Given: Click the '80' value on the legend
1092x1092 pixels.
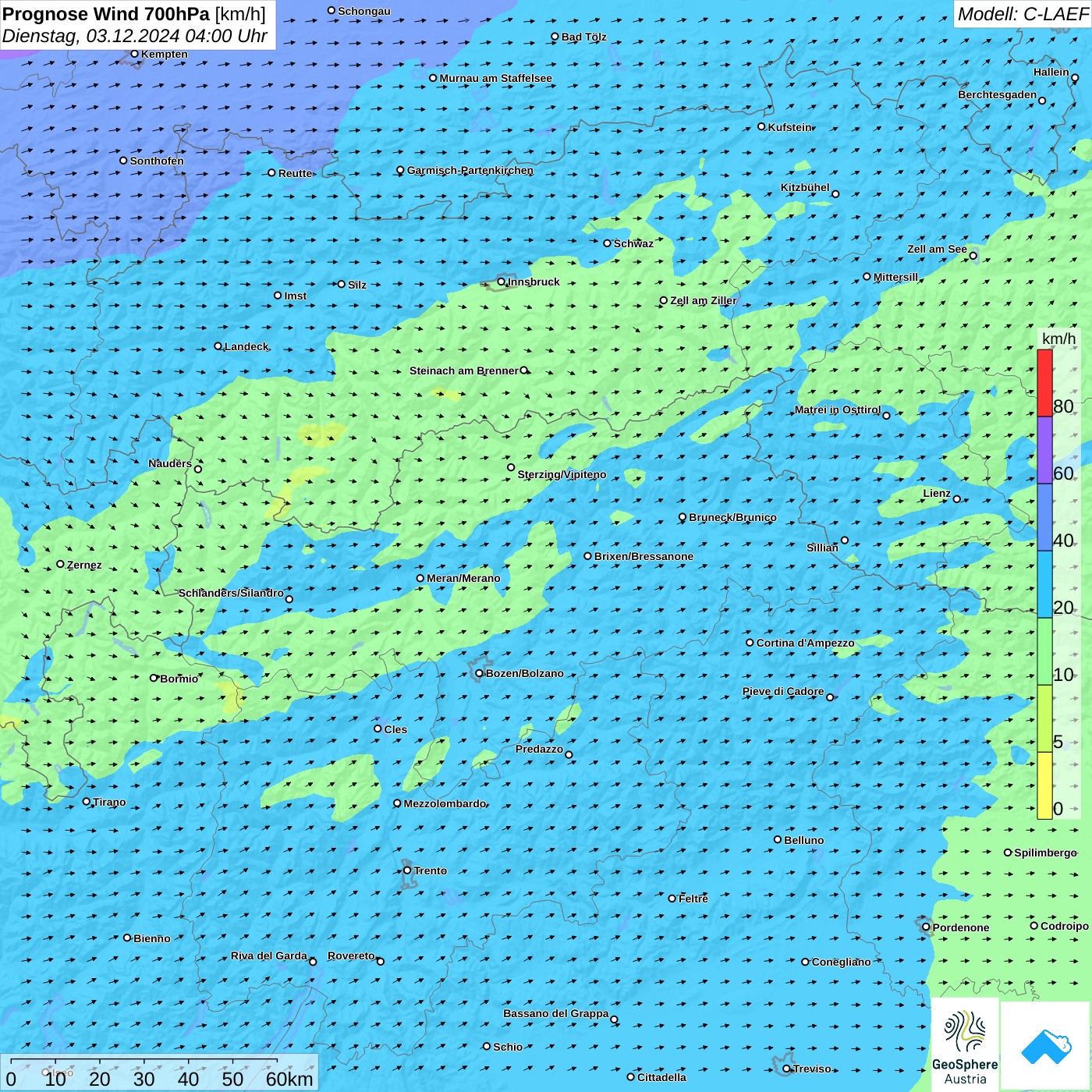Looking at the screenshot, I should [1063, 406].
